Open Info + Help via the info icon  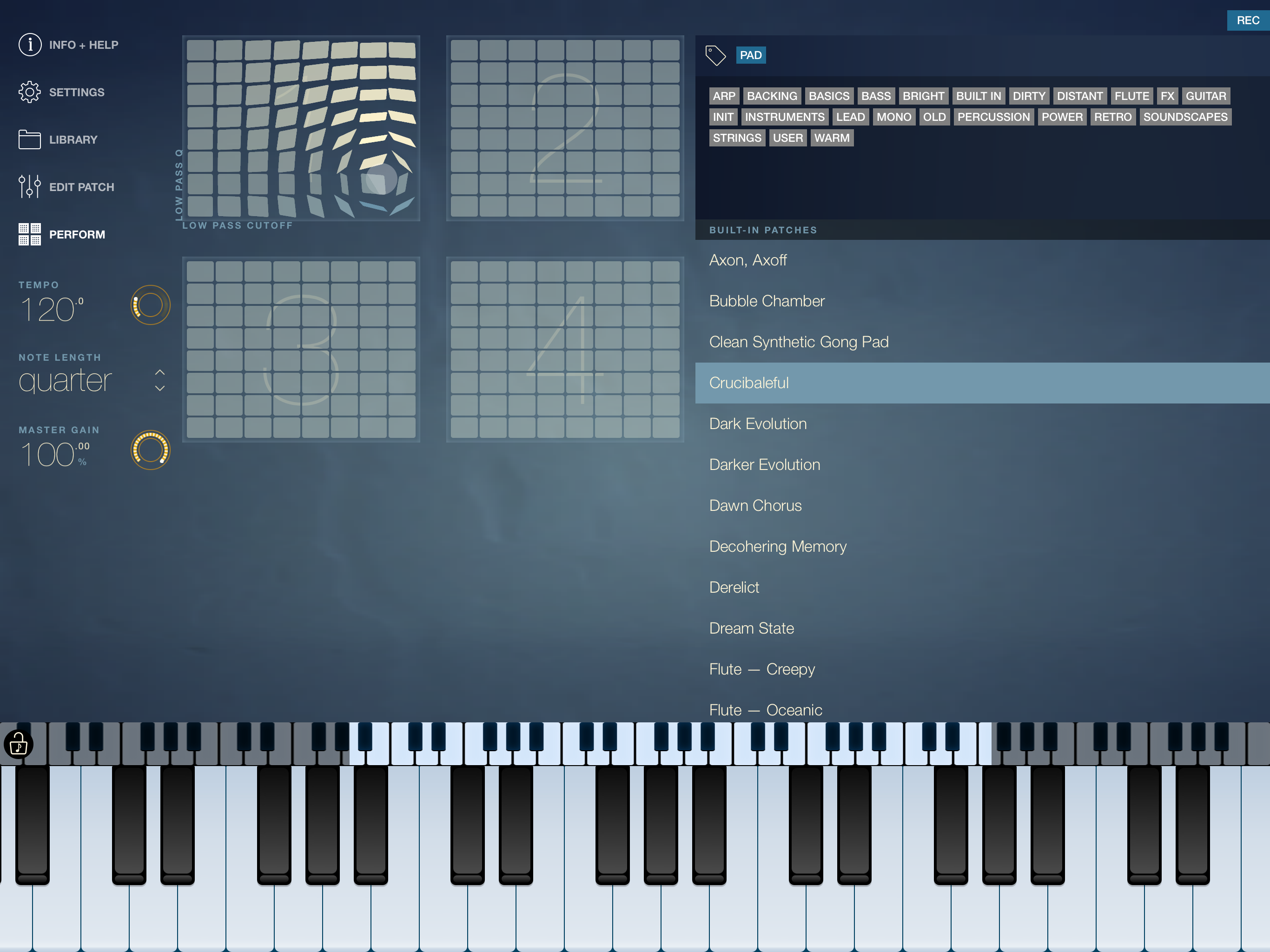[30, 45]
